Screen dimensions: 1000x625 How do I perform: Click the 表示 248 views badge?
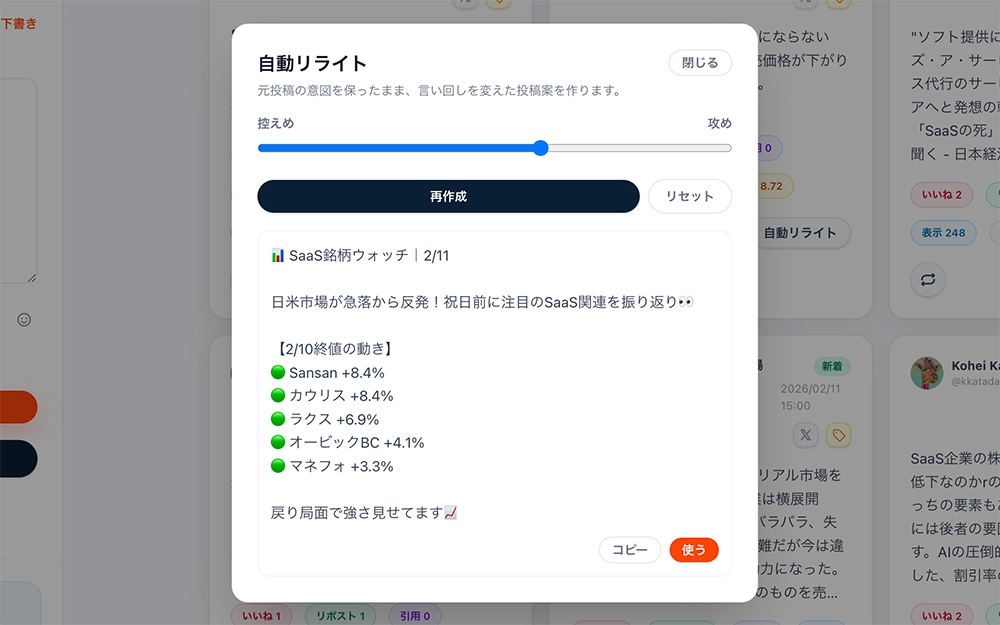pos(943,233)
